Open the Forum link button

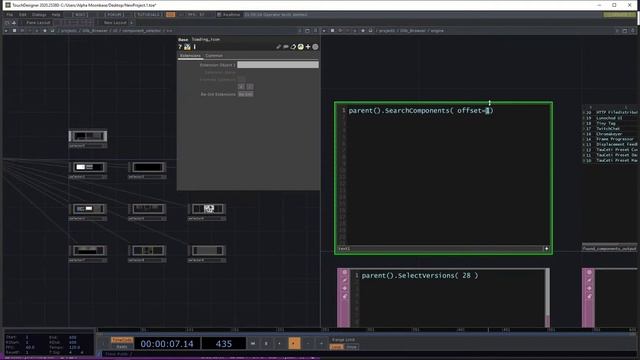(114, 15)
